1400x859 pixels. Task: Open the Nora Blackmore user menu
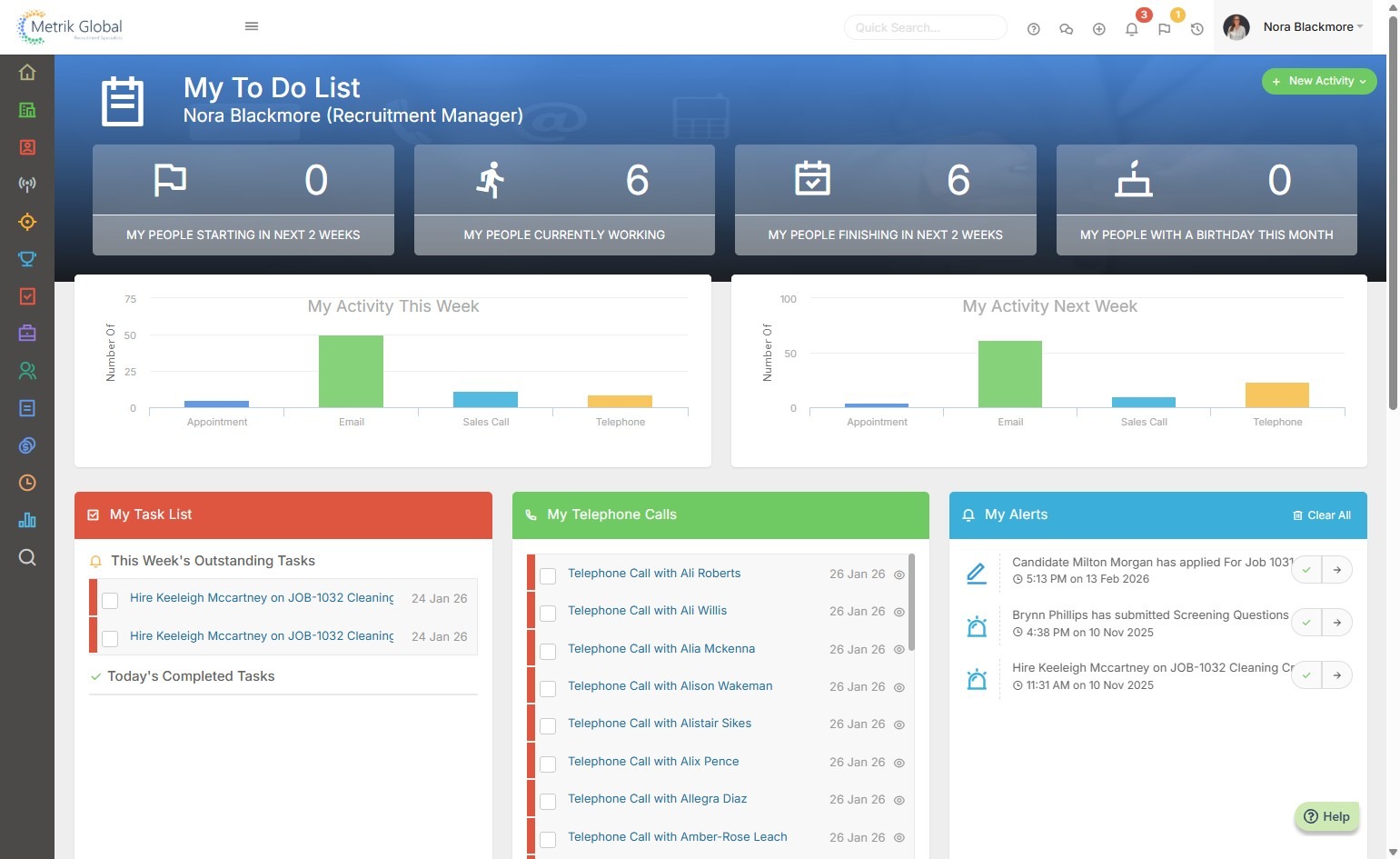coord(1294,27)
